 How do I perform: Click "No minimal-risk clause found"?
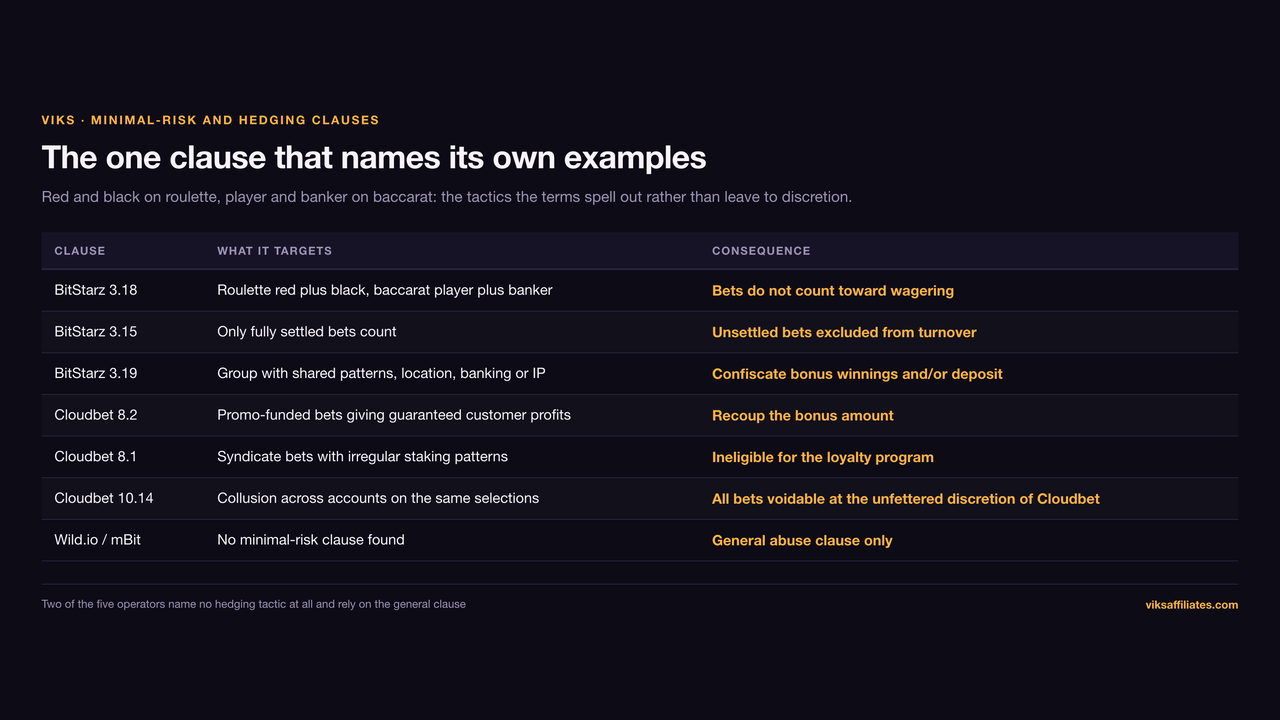click(311, 540)
